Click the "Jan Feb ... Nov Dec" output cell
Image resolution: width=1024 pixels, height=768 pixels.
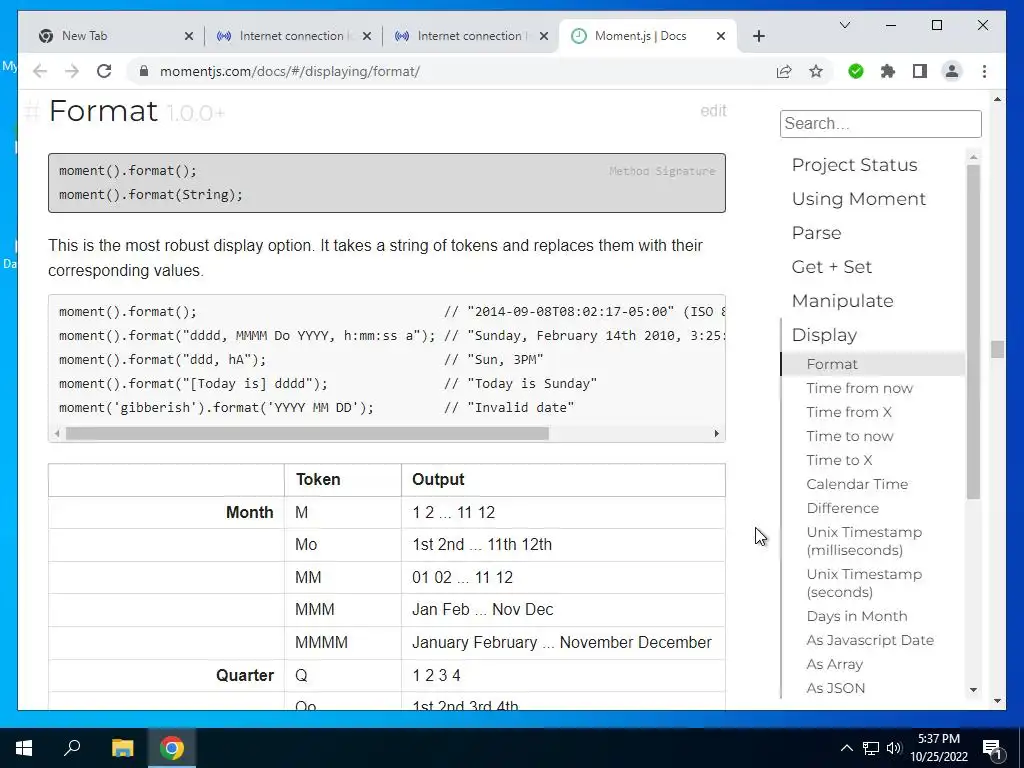click(563, 610)
